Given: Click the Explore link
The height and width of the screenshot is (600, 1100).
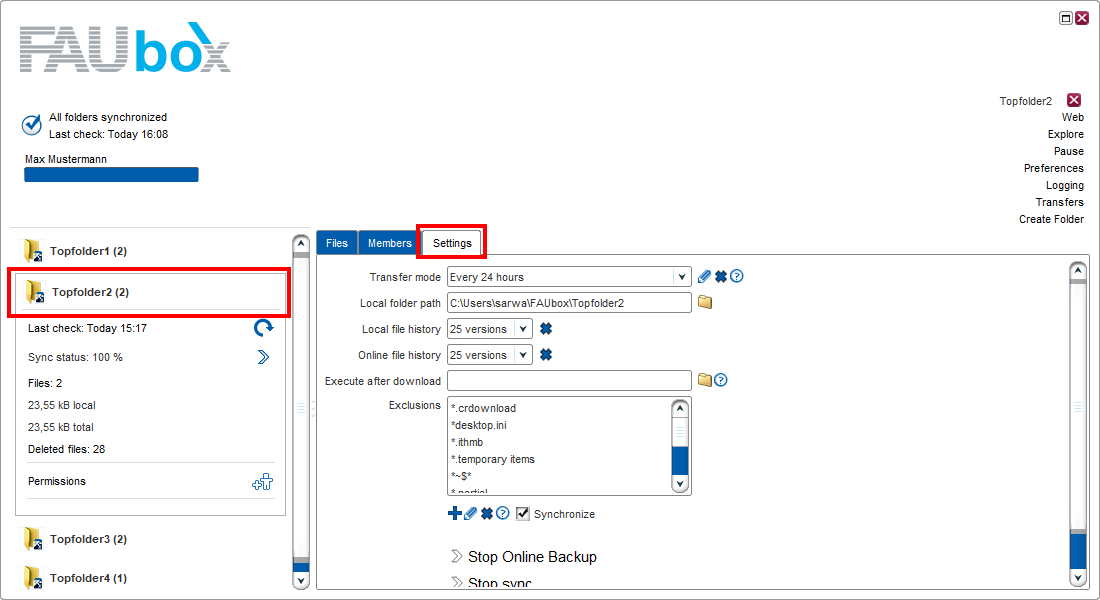Looking at the screenshot, I should 1066,134.
